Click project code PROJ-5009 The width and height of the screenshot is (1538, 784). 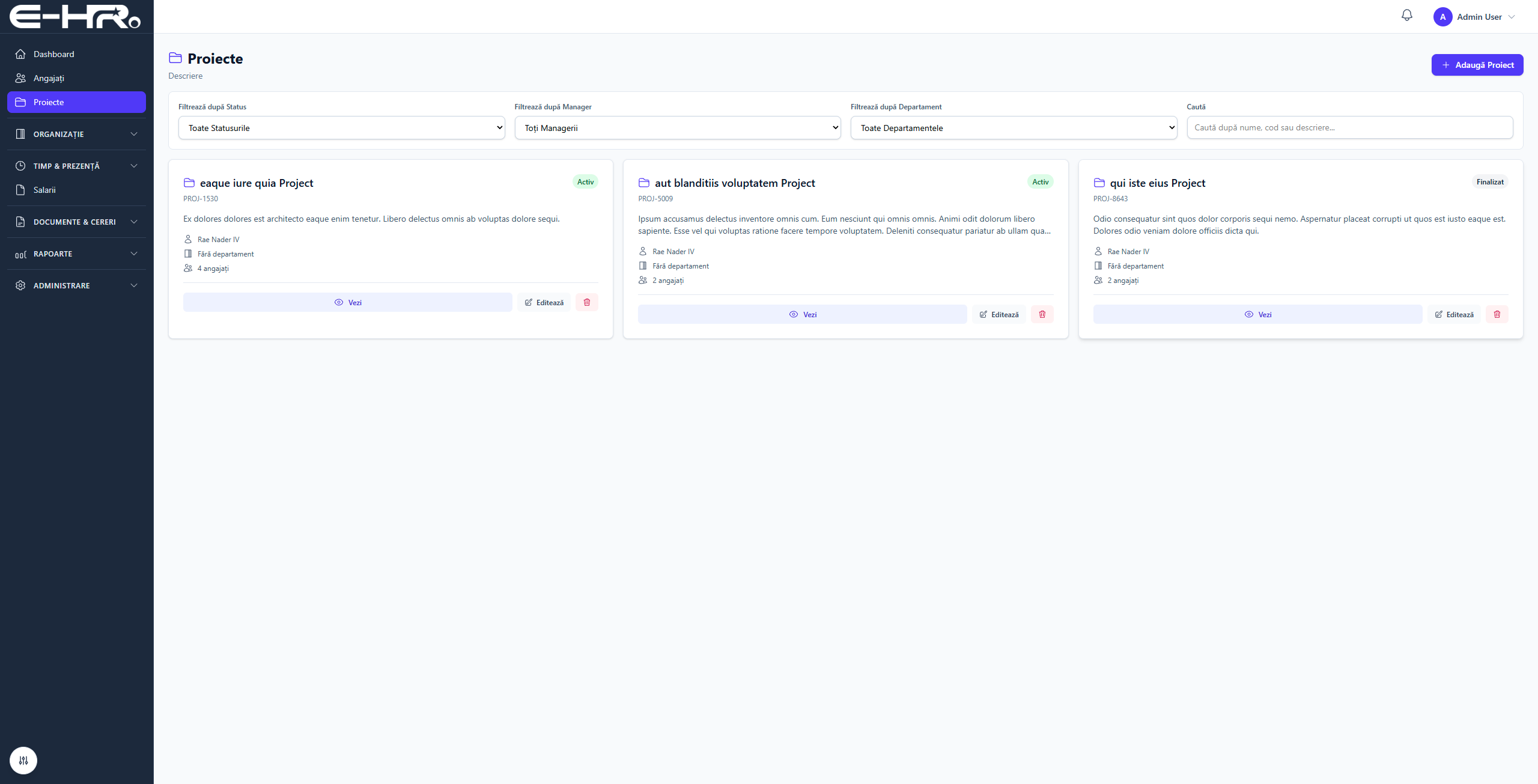click(655, 199)
